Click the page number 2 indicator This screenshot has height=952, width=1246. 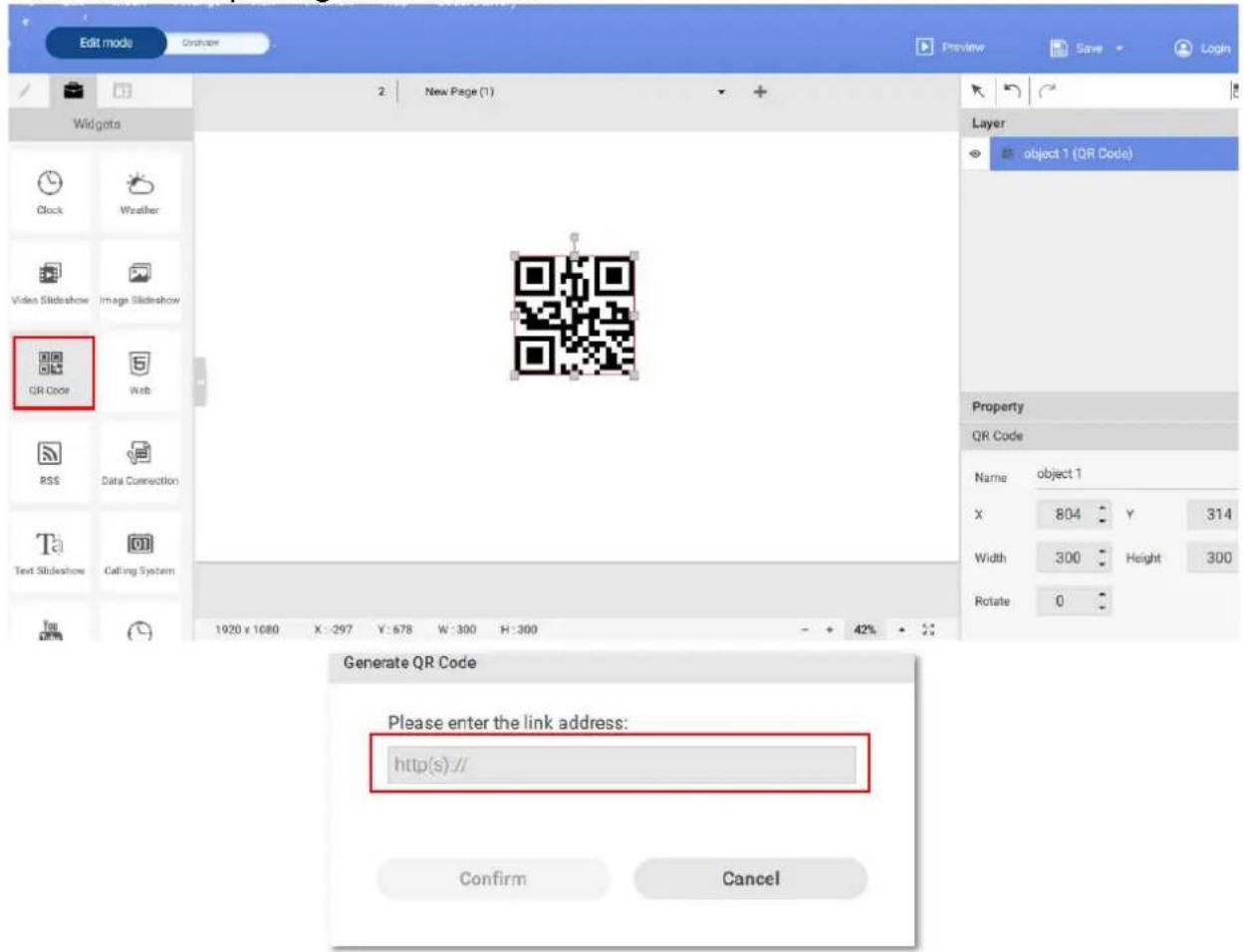click(381, 92)
